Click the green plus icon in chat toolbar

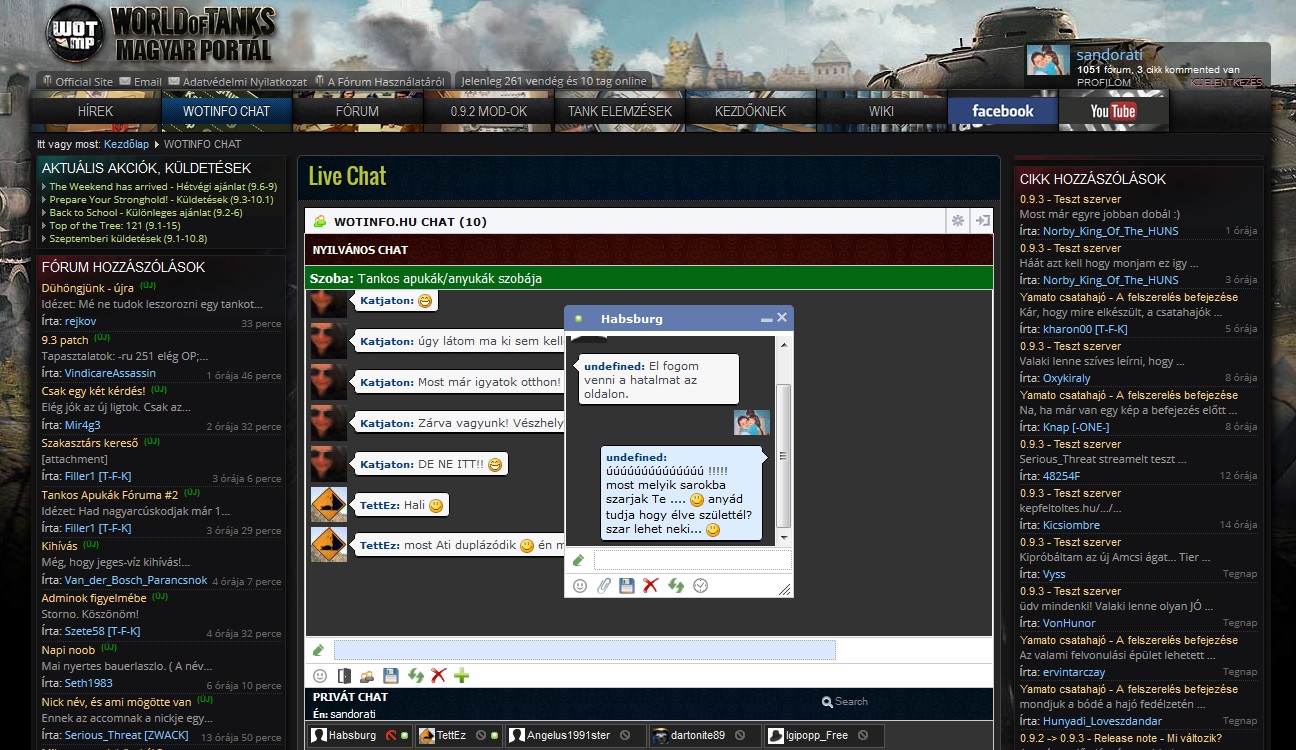(462, 676)
